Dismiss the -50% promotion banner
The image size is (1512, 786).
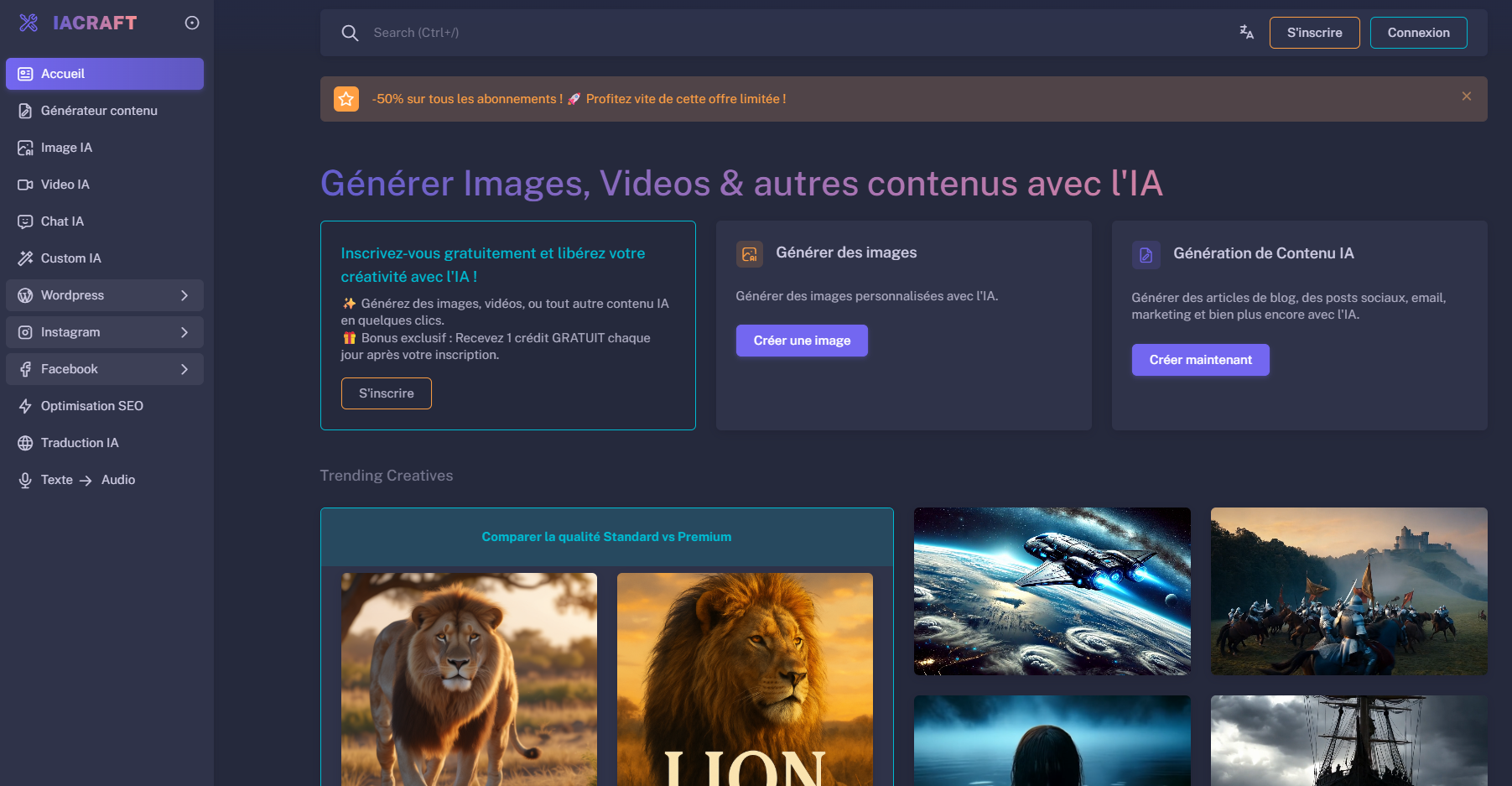(1467, 96)
